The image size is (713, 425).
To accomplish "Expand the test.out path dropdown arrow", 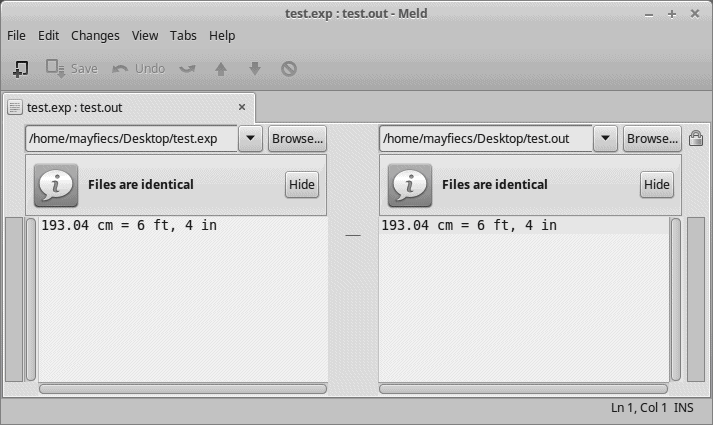I will (605, 138).
